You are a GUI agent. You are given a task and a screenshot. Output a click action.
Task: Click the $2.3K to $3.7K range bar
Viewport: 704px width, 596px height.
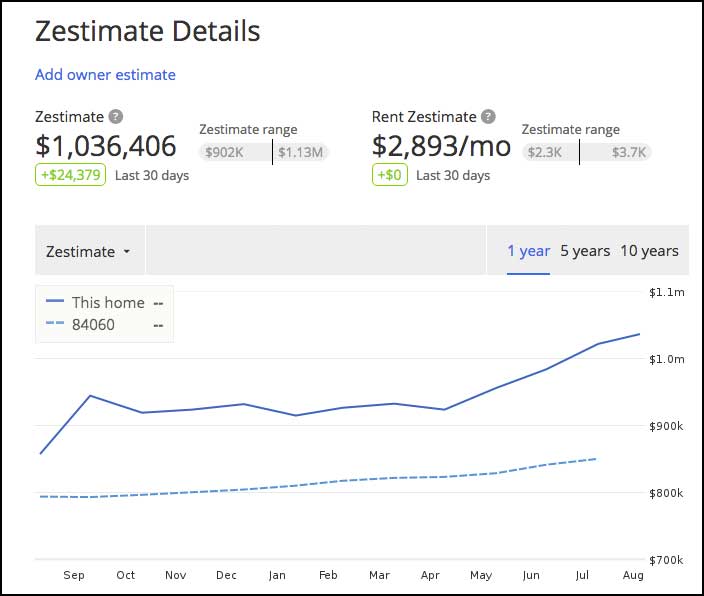[587, 152]
